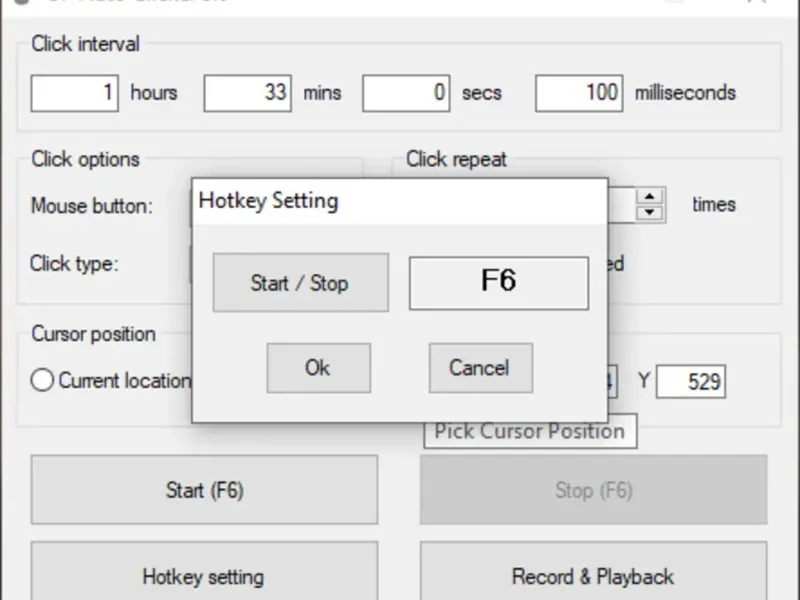The height and width of the screenshot is (600, 800).
Task: Close the auto clicker main window
Action: (757, 3)
